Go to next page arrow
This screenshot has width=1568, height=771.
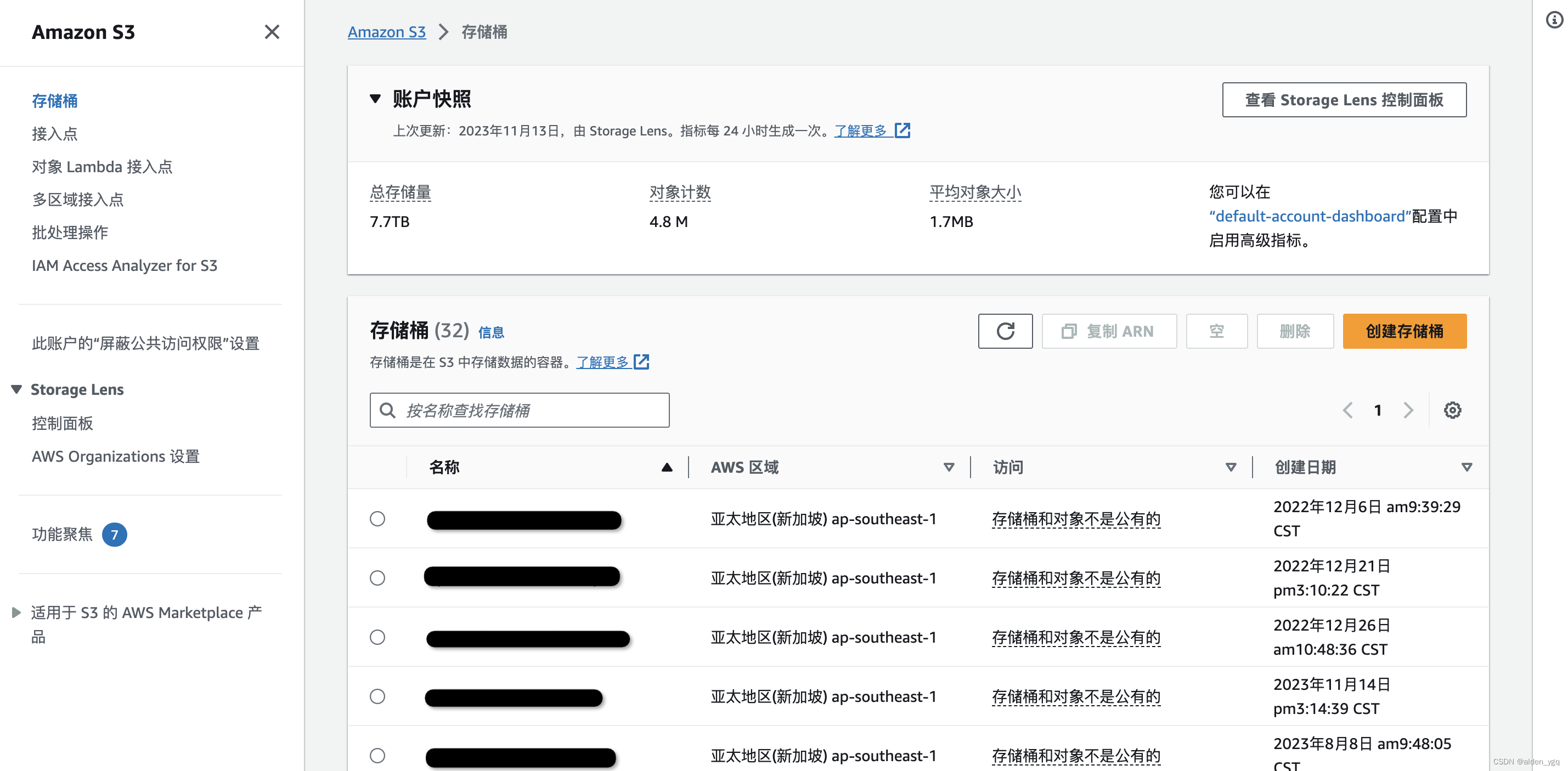[x=1408, y=410]
